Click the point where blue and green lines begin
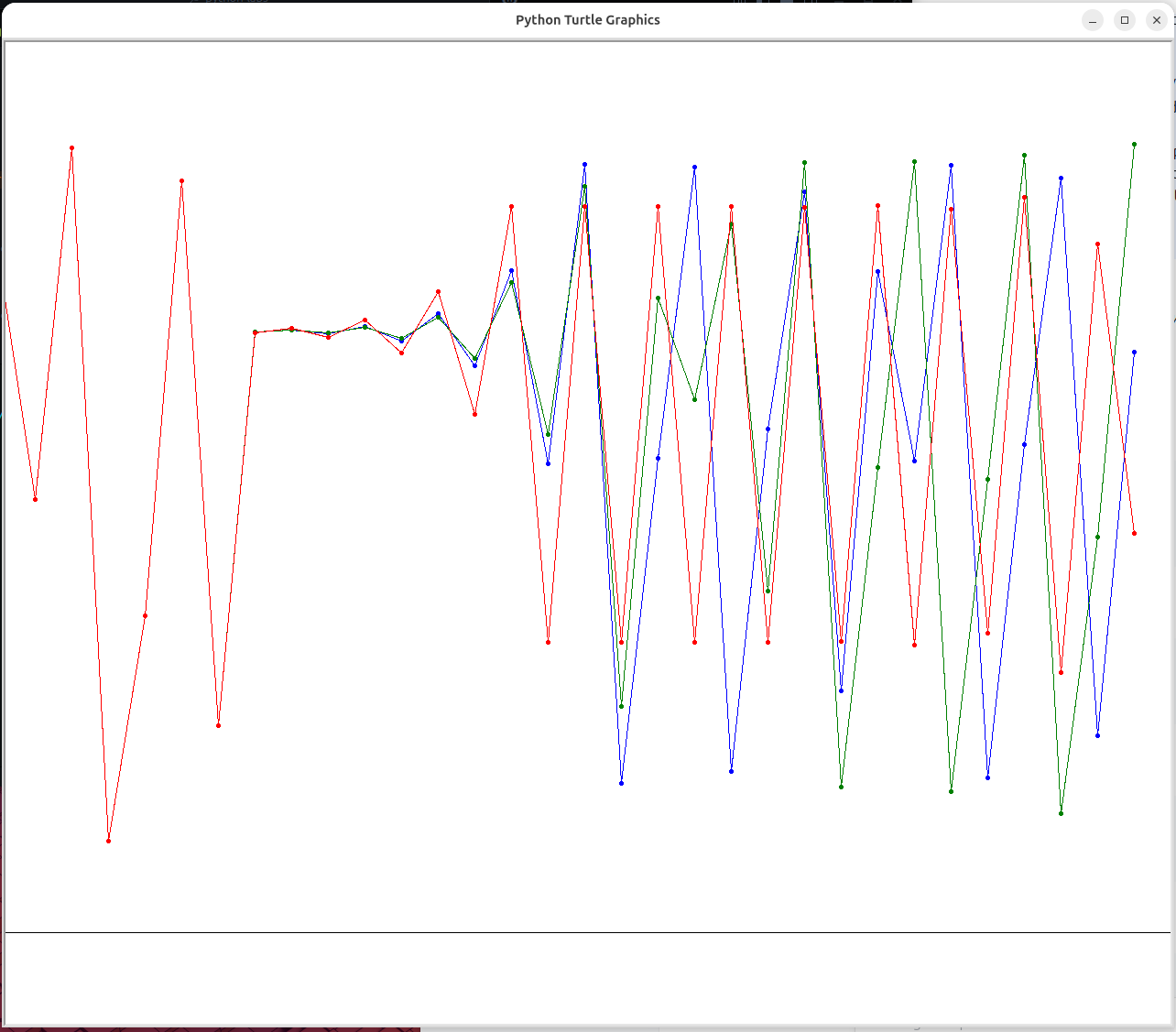The height and width of the screenshot is (1032, 1176). [255, 332]
